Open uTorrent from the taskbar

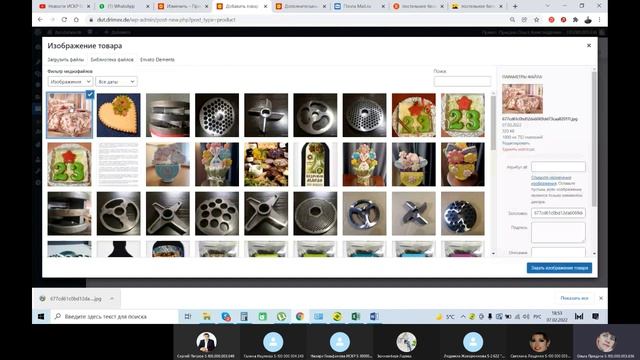pyautogui.click(x=281, y=316)
